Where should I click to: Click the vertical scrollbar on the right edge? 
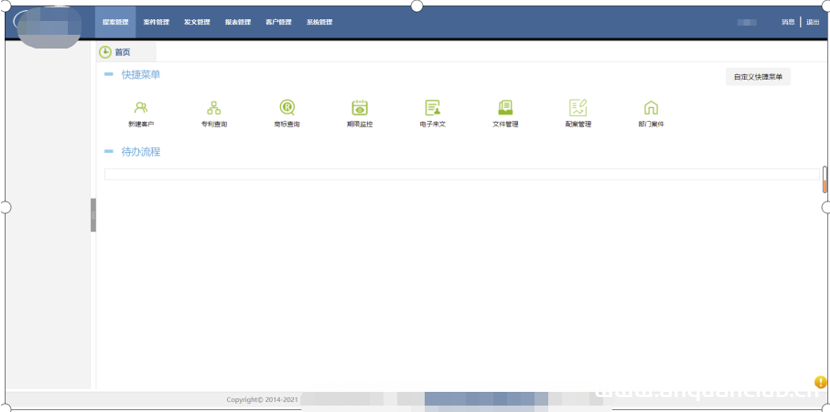pyautogui.click(x=825, y=179)
